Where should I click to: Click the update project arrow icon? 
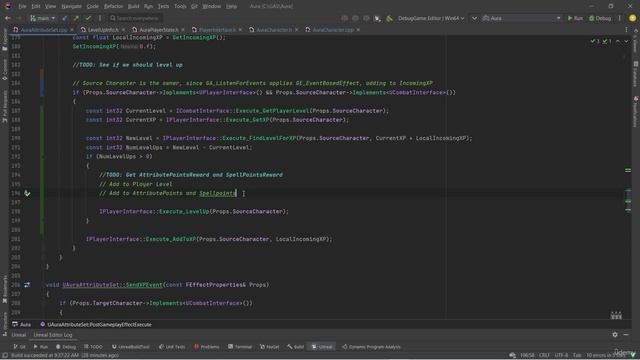click(64, 18)
